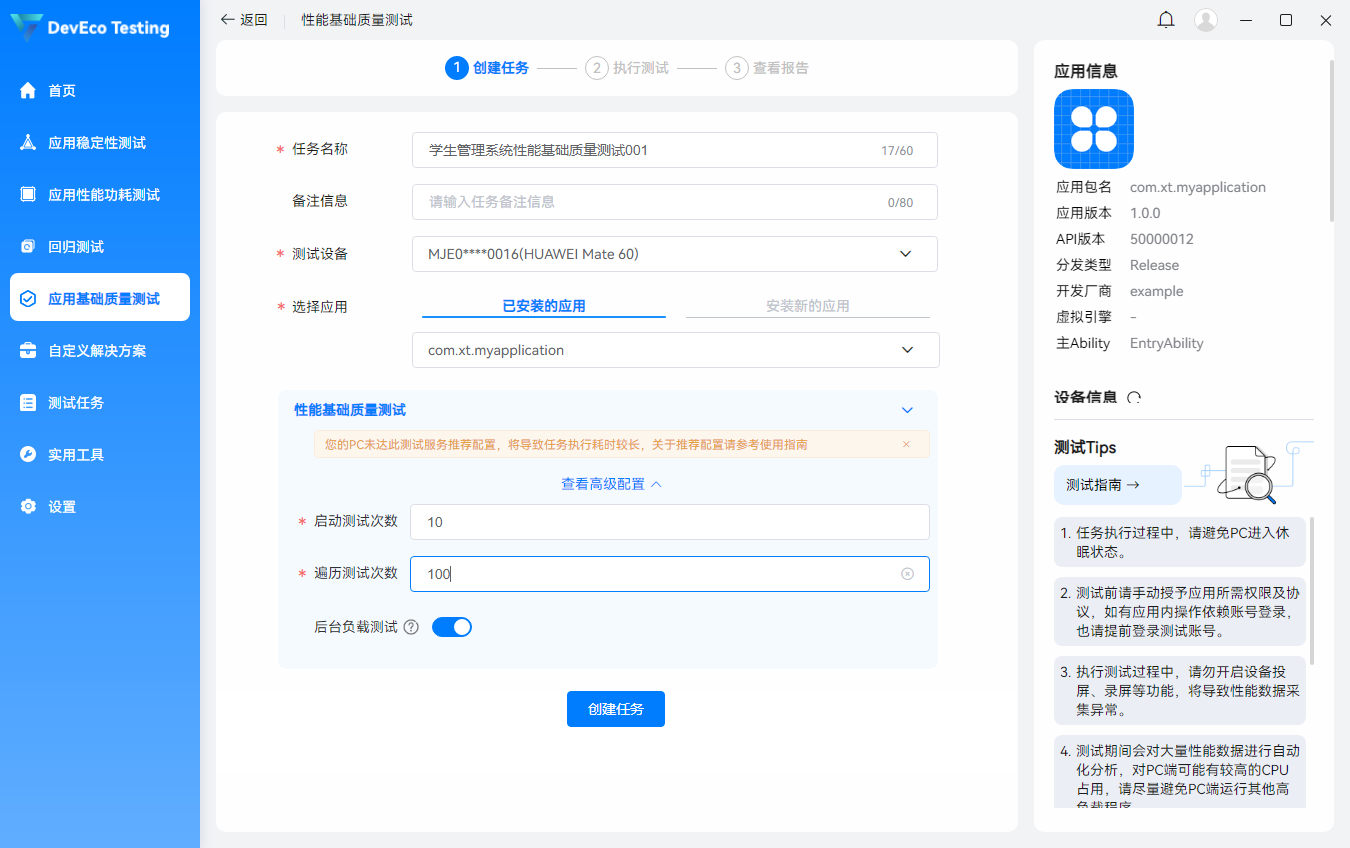Collapse 性能基础质量测试 section chevron
The image size is (1350, 848).
[x=907, y=410]
